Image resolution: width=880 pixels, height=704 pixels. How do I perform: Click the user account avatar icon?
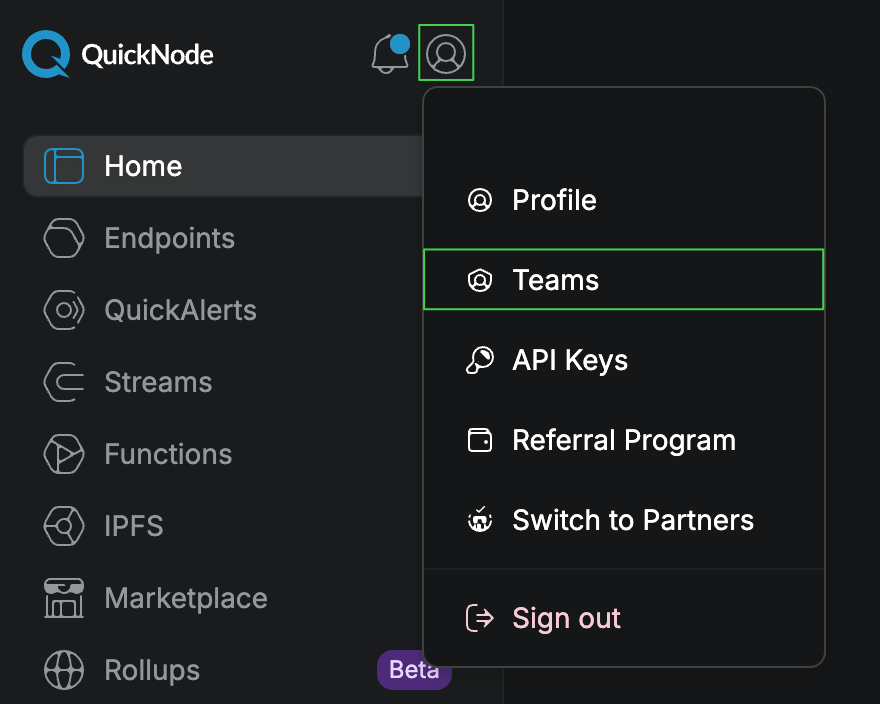click(446, 53)
